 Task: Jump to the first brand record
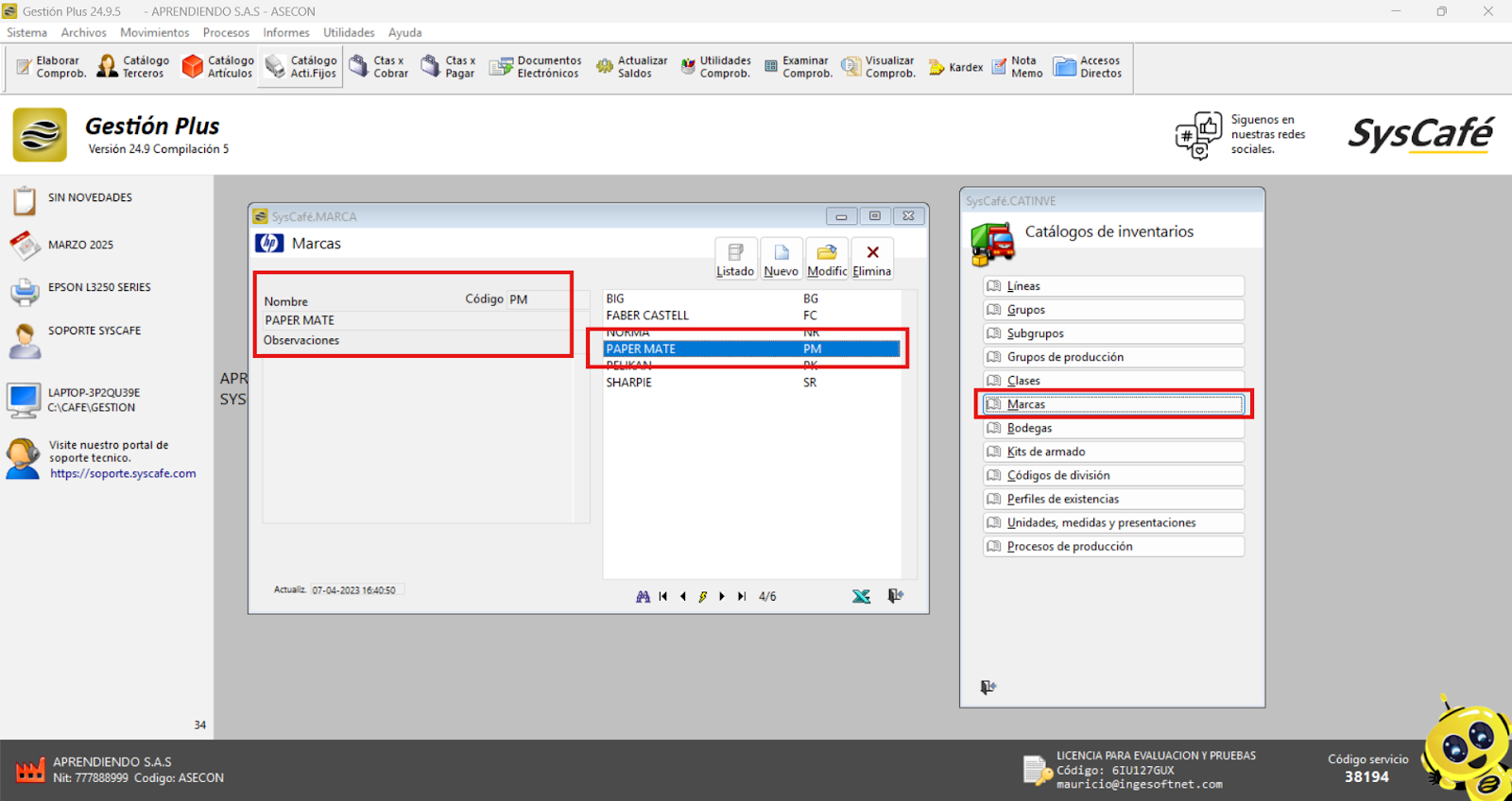click(663, 596)
